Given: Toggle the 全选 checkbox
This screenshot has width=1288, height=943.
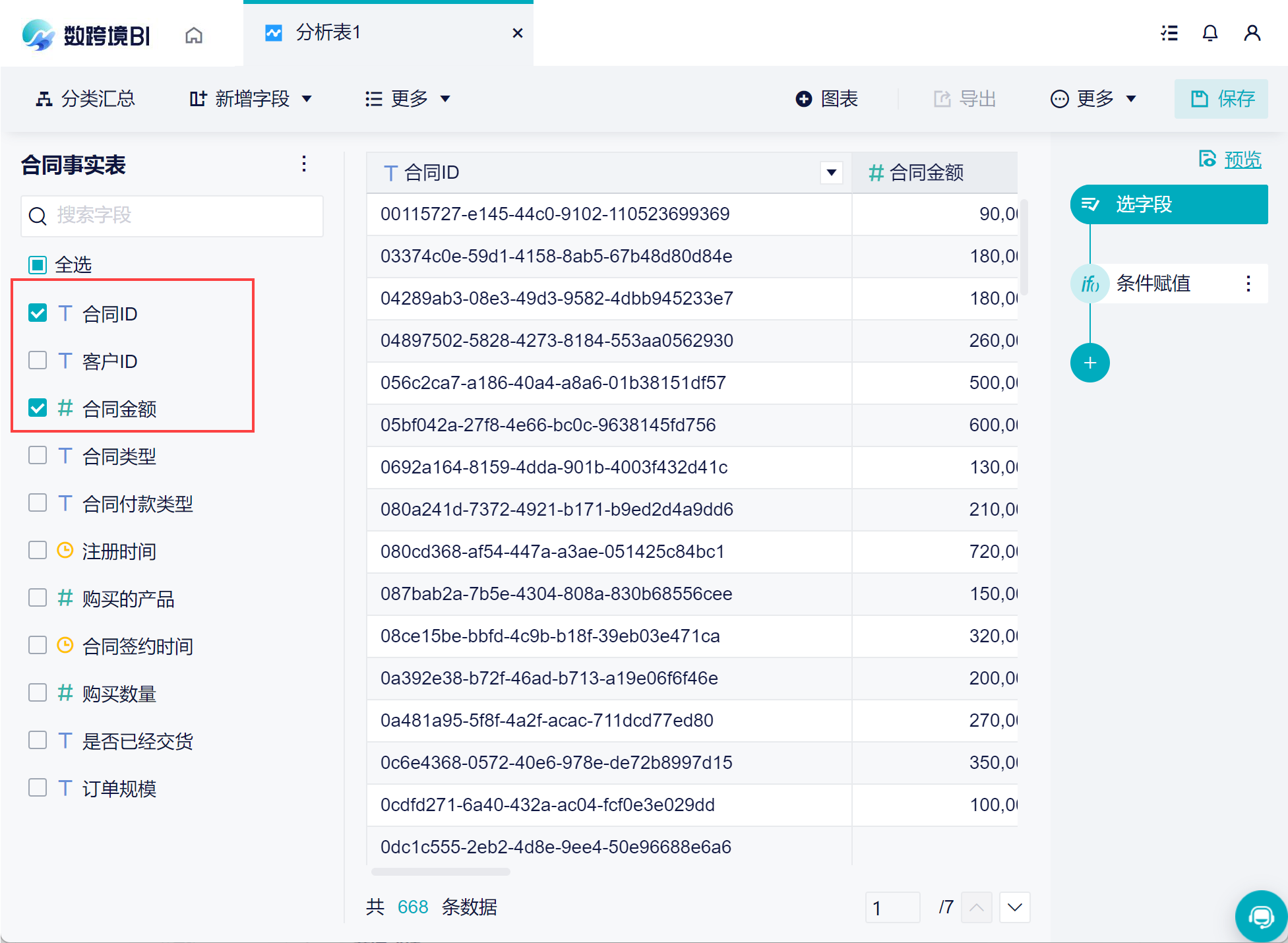Looking at the screenshot, I should [x=38, y=264].
